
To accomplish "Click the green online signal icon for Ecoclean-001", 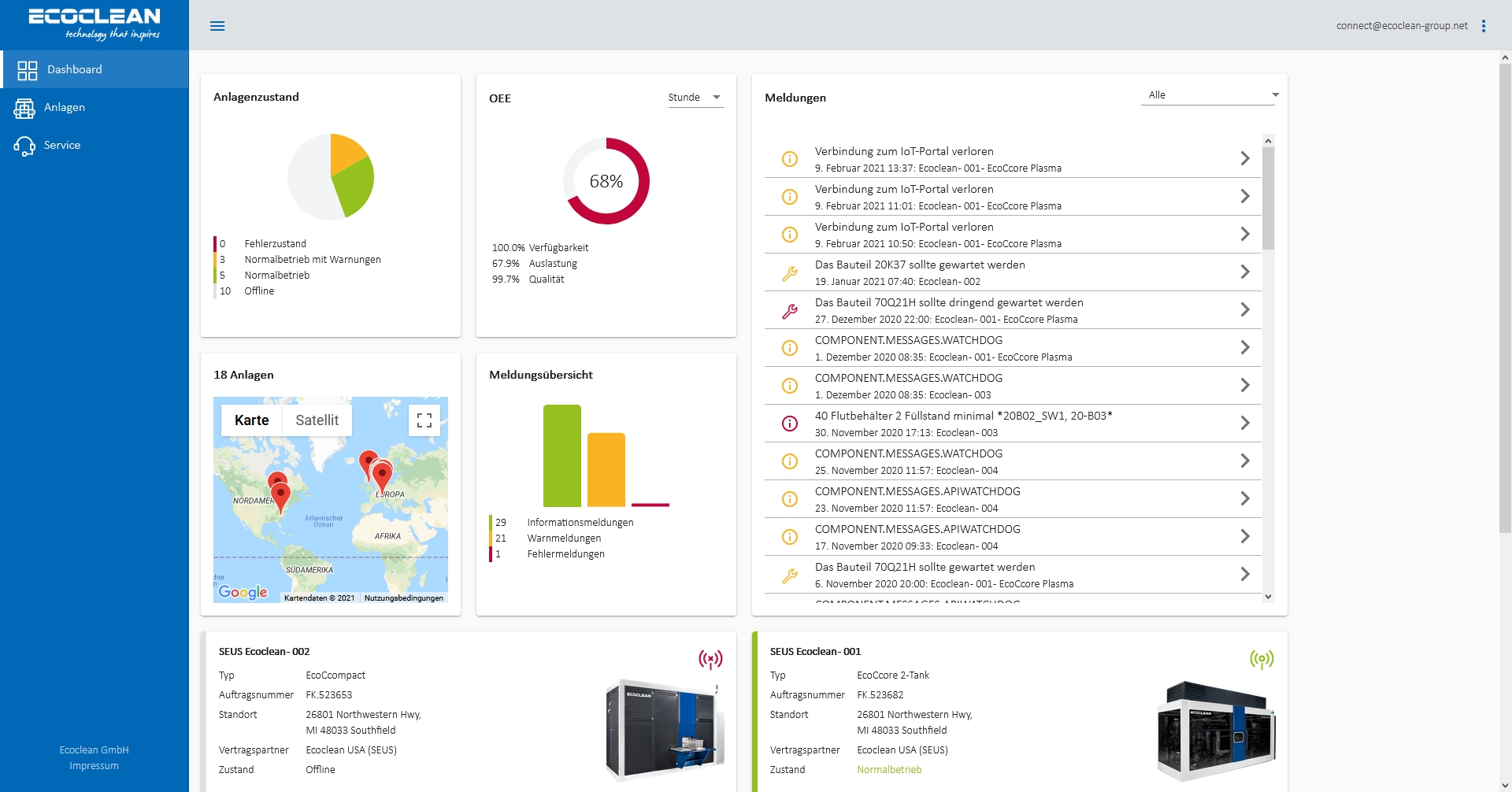I will tap(1262, 659).
